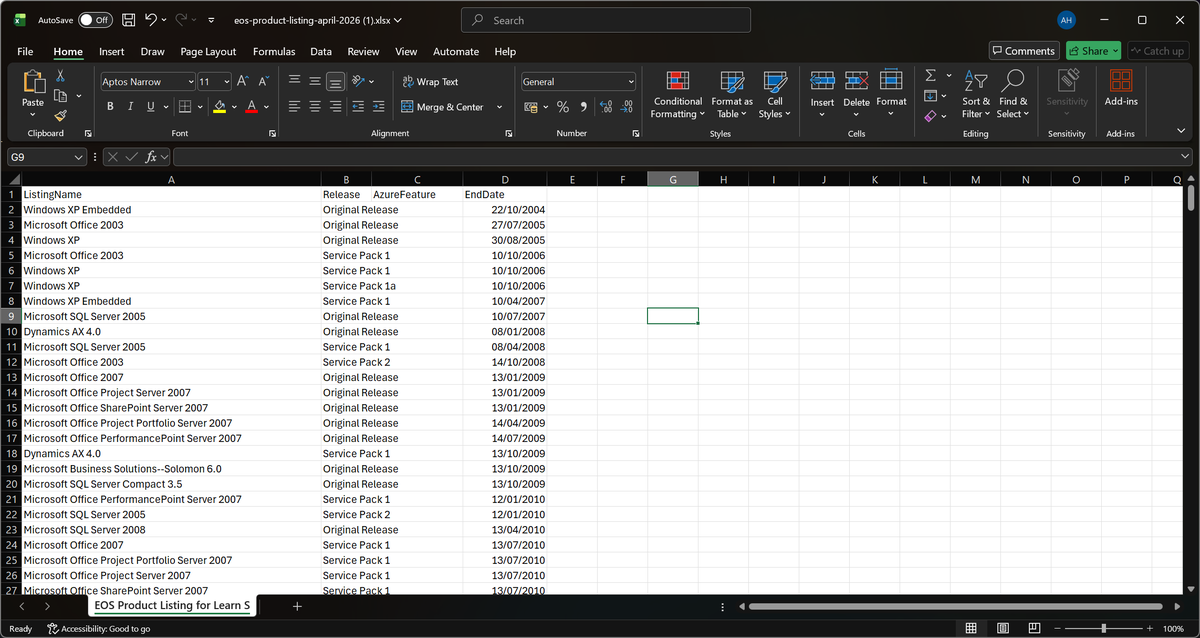This screenshot has width=1200, height=638.
Task: Toggle Underline formatting
Action: [151, 107]
